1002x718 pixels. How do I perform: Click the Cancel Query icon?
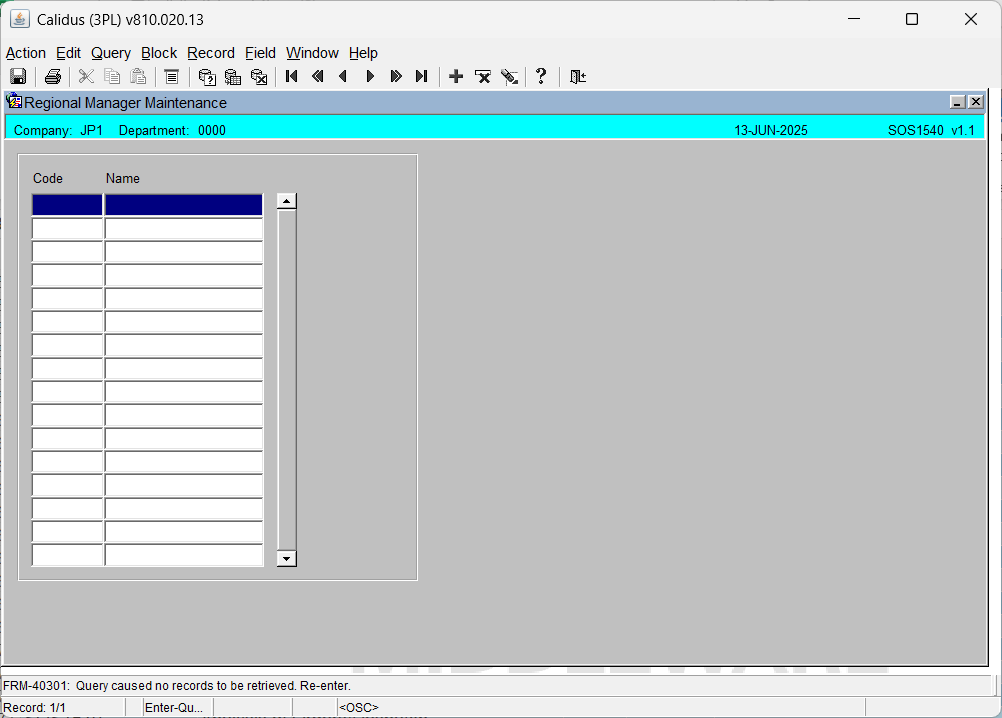[x=259, y=77]
